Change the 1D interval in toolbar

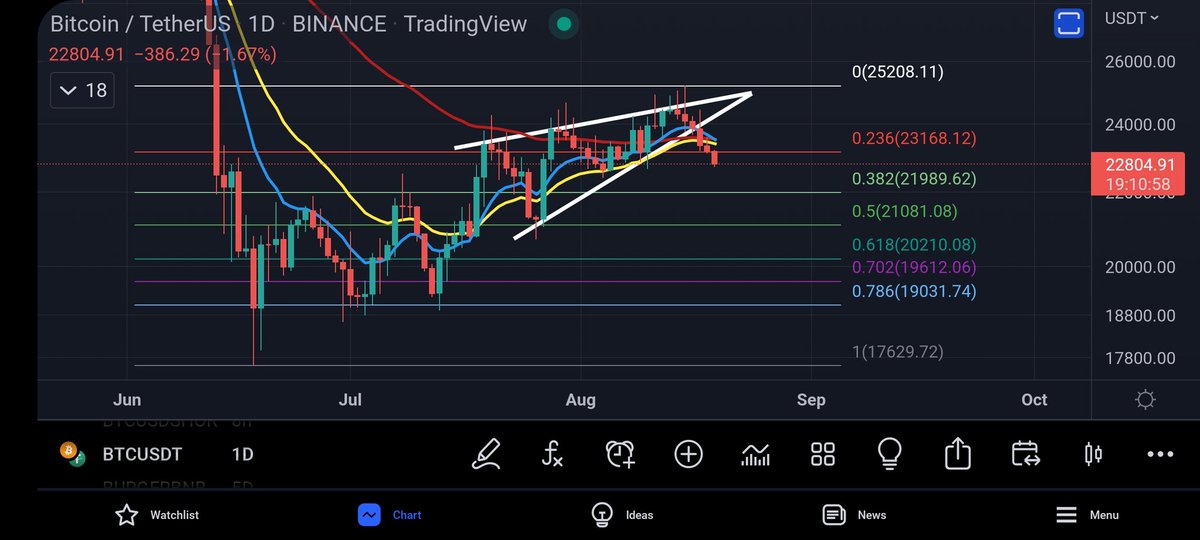pos(242,454)
